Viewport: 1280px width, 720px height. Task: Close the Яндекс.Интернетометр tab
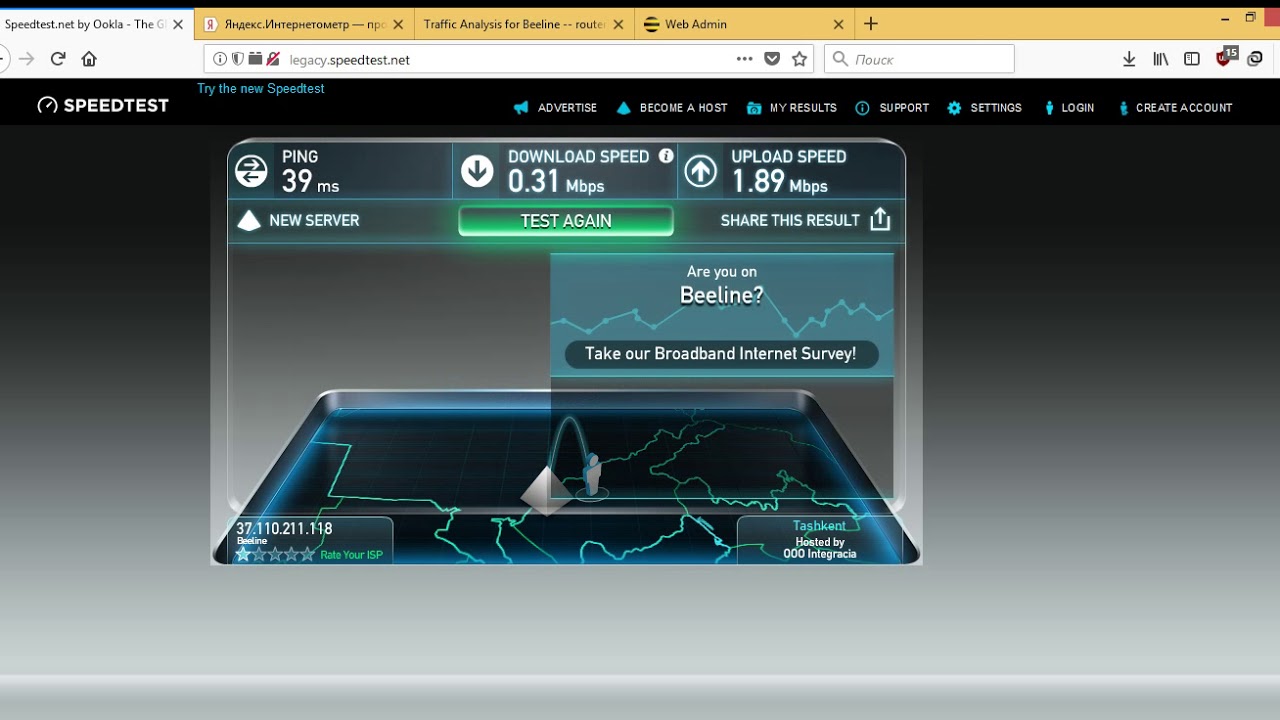pyautogui.click(x=398, y=24)
